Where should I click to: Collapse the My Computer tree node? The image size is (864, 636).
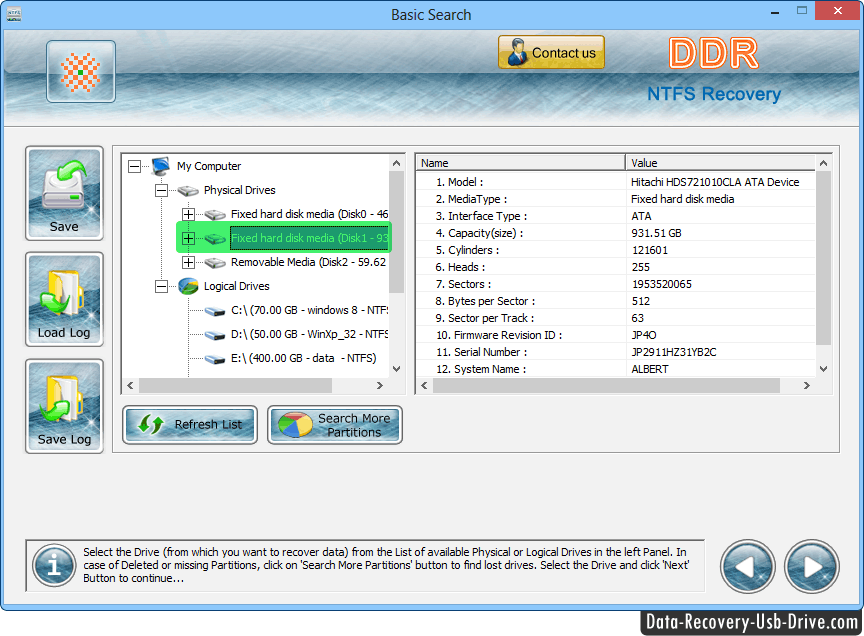(x=134, y=166)
